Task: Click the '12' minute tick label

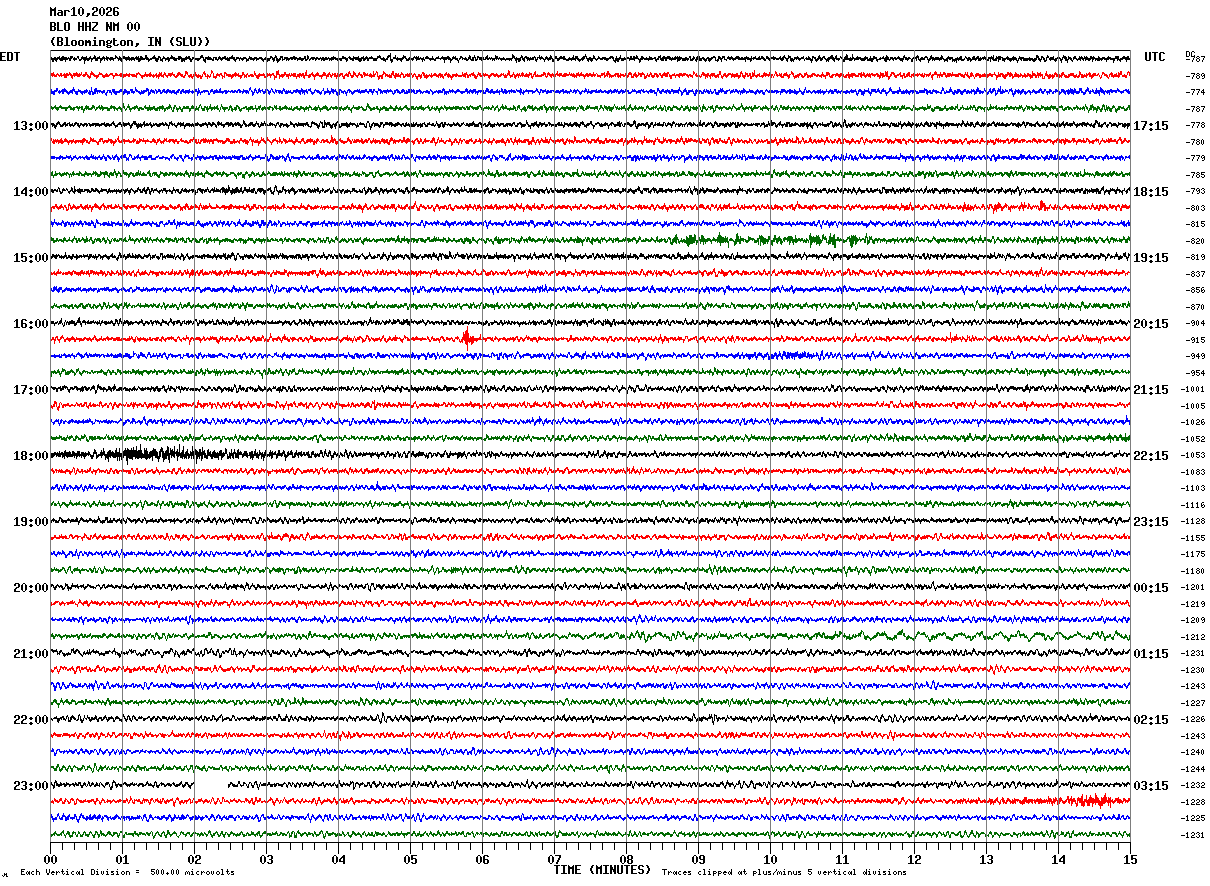Action: click(914, 859)
